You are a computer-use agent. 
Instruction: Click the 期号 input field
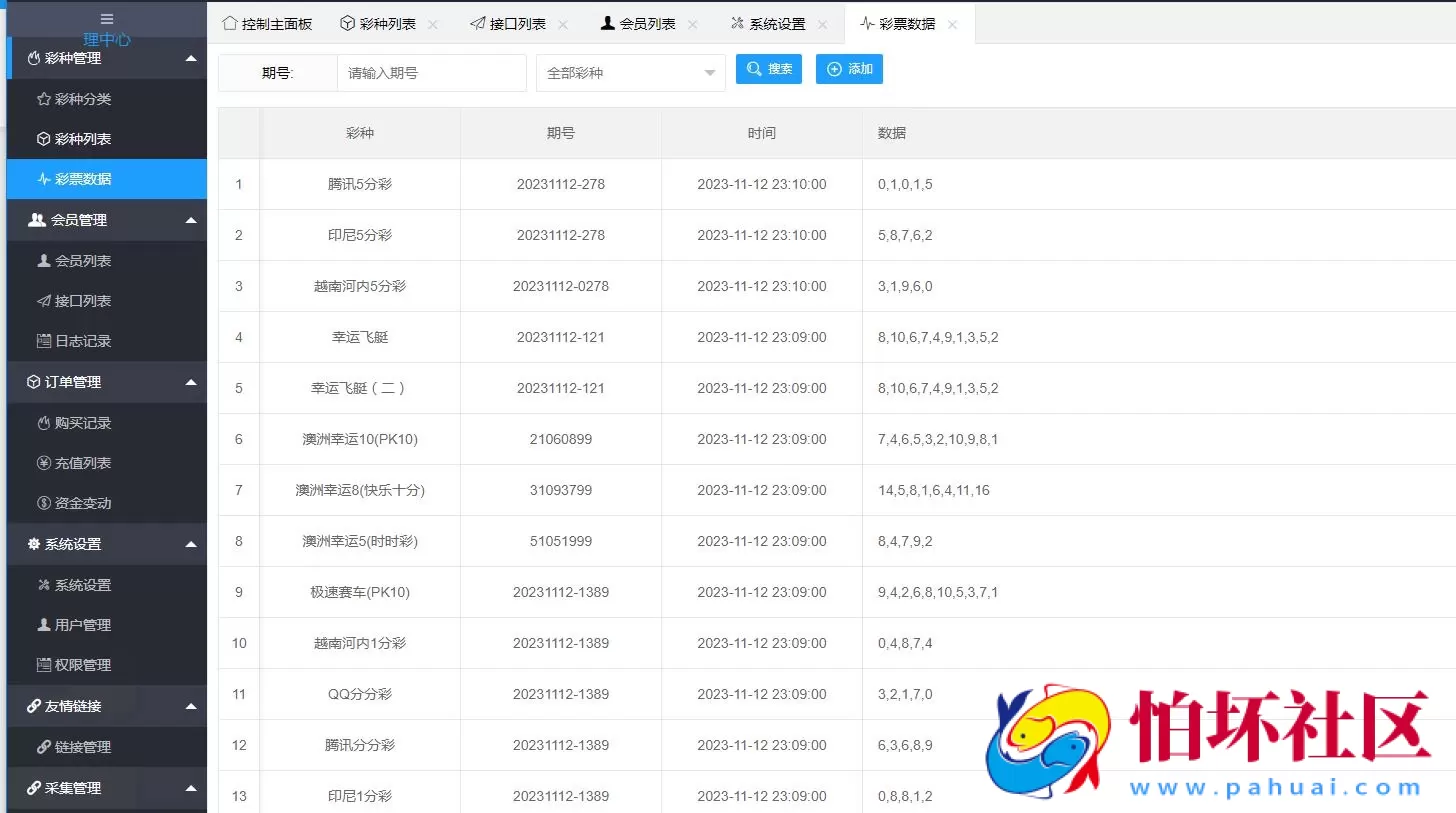[430, 72]
